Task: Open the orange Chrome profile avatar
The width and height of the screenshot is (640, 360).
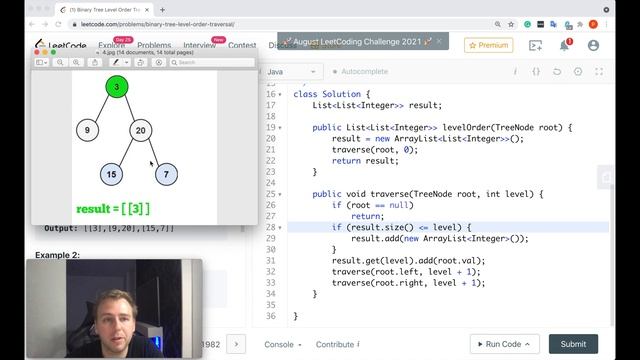Action: click(593, 24)
